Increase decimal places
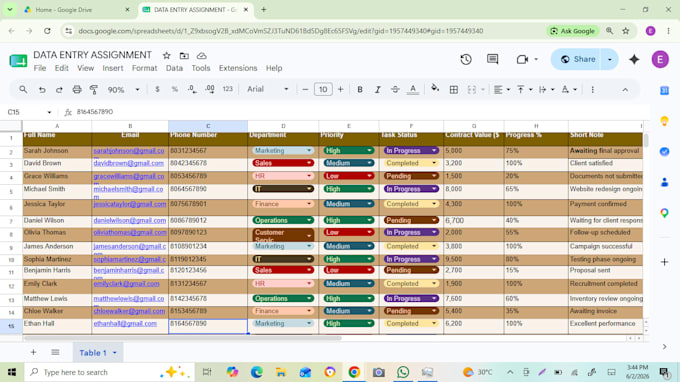The image size is (680, 382). (210, 89)
